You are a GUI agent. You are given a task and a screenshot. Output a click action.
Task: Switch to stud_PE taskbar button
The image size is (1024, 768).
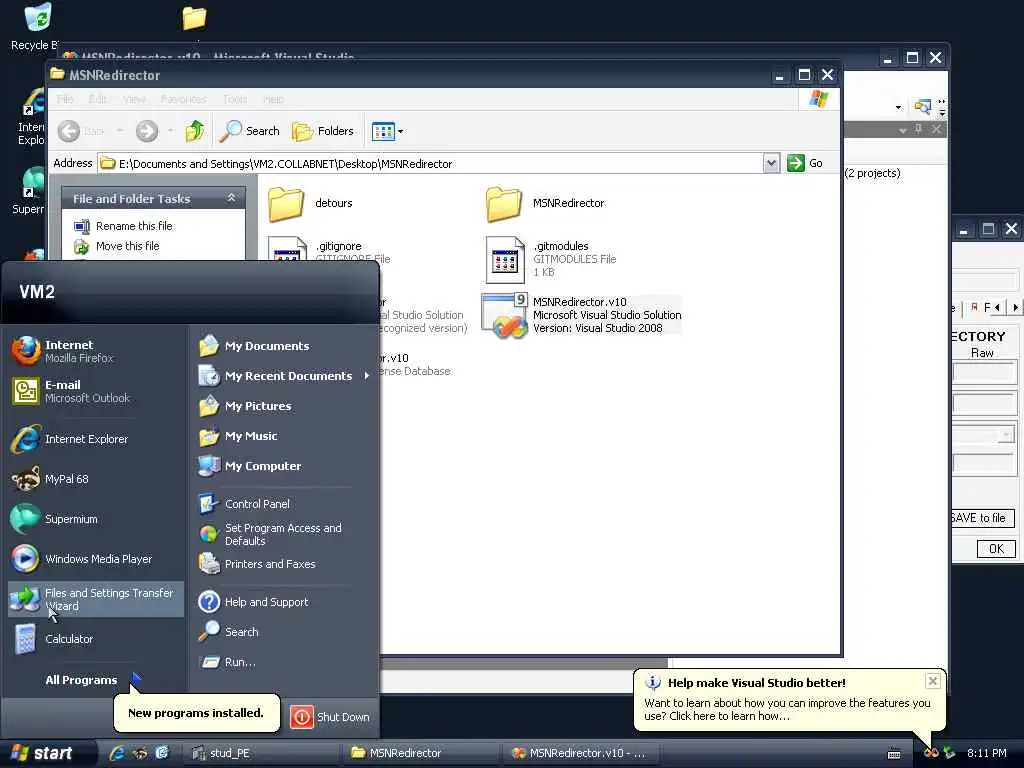point(261,753)
